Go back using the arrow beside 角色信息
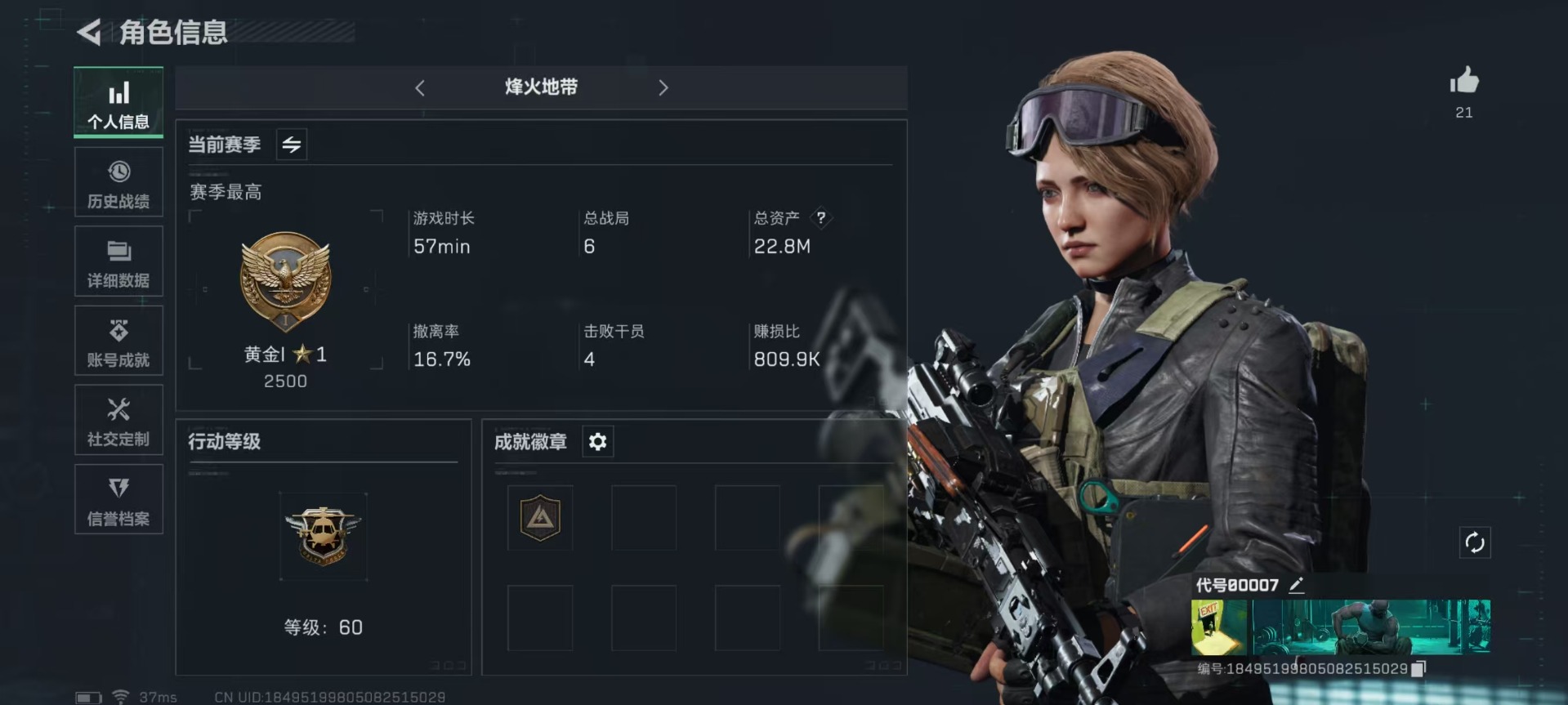Screen dimensions: 1568x705 pyautogui.click(x=89, y=33)
